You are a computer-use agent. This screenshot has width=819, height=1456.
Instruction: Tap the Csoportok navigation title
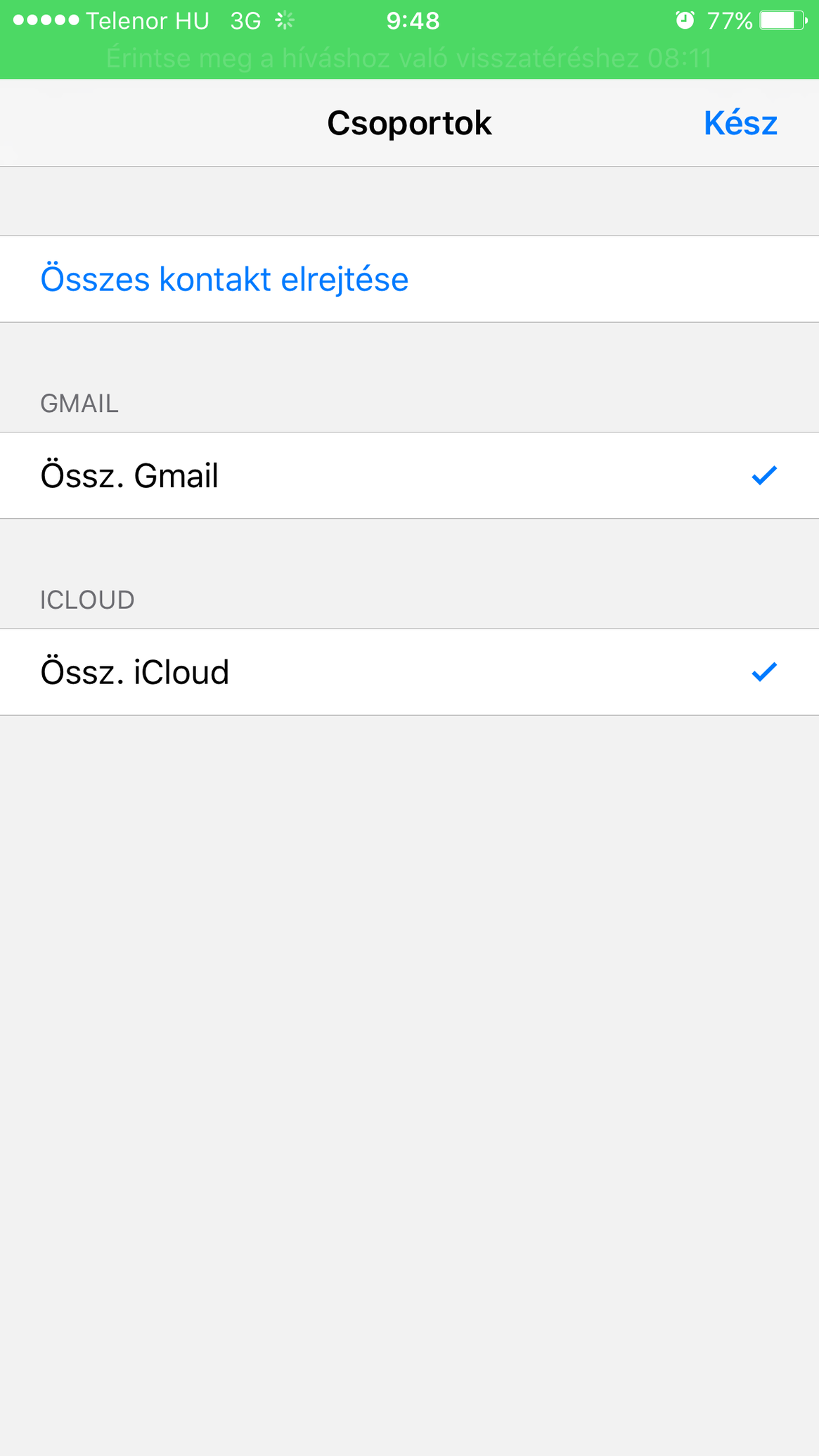[409, 123]
